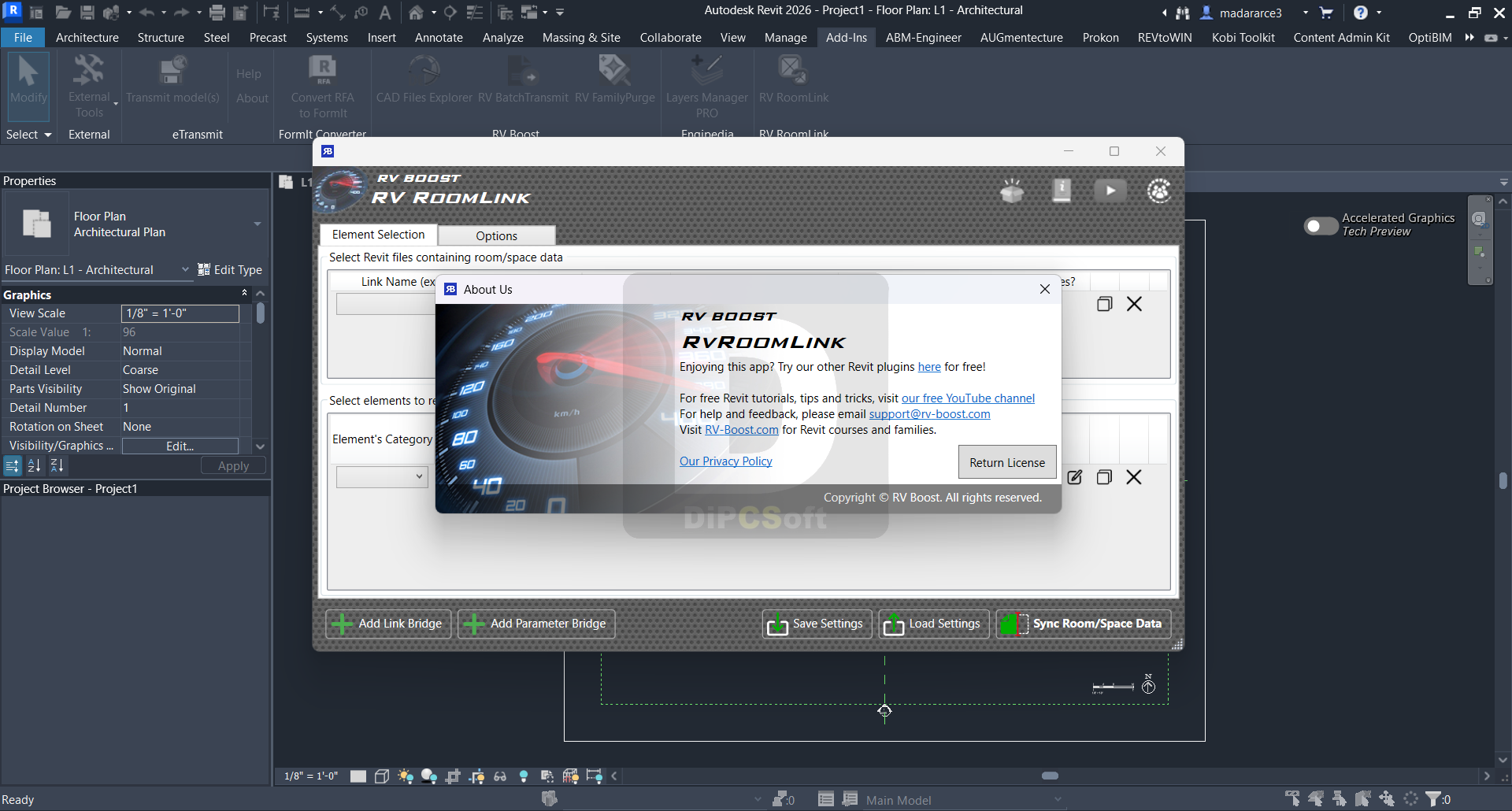Image resolution: width=1512 pixels, height=811 pixels.
Task: Toggle sort properties ascending button
Action: coord(34,466)
